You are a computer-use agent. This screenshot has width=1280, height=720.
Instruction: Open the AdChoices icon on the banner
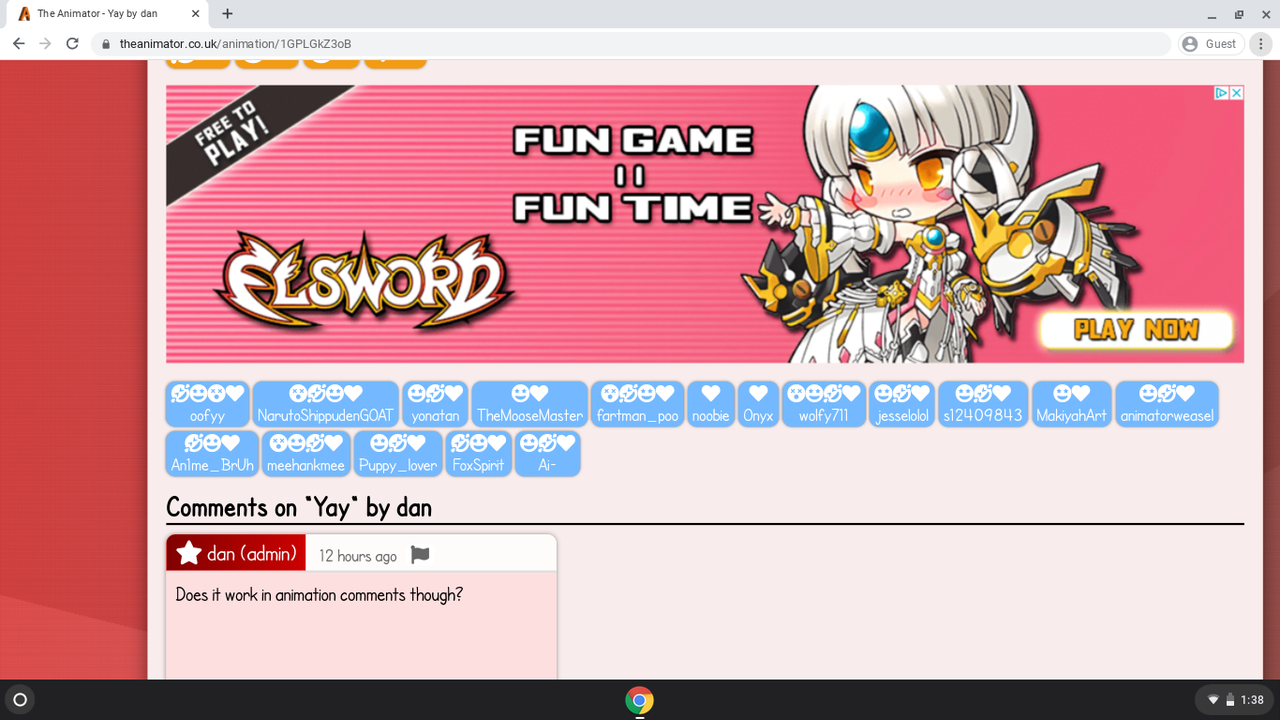(1221, 93)
